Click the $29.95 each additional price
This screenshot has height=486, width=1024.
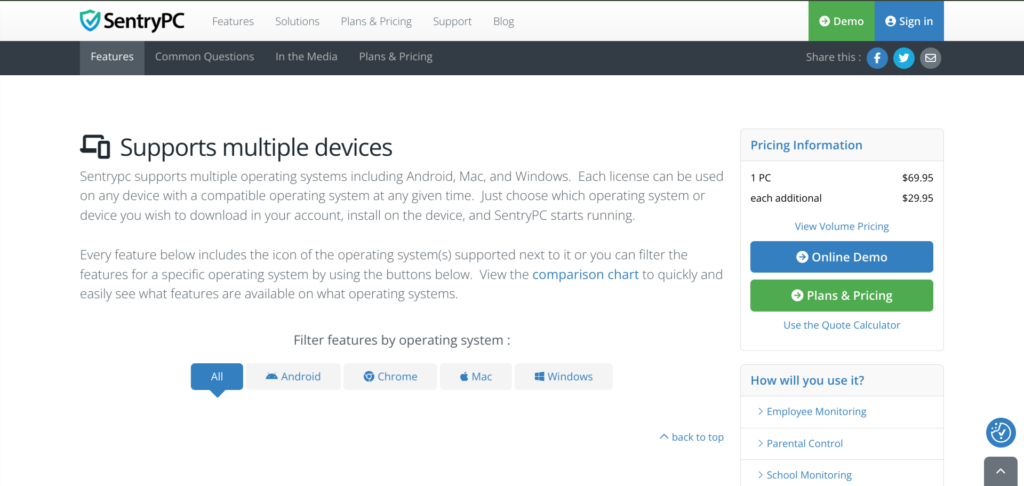click(918, 198)
